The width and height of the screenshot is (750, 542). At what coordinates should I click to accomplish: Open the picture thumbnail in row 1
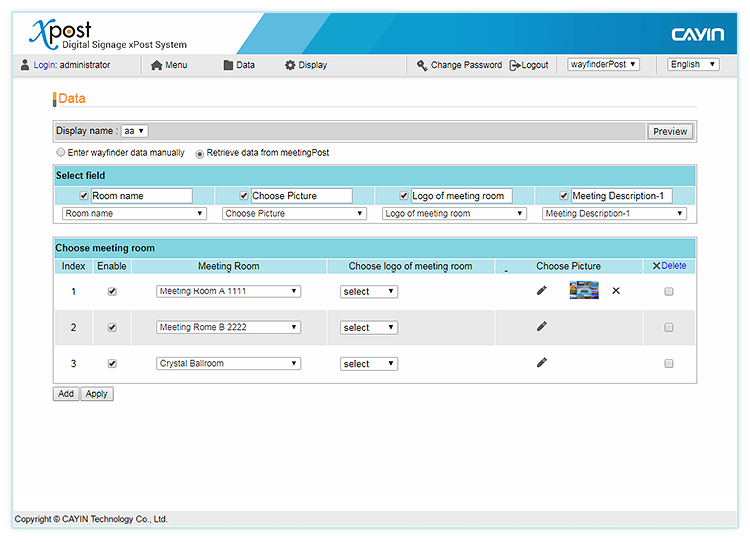[x=584, y=291]
